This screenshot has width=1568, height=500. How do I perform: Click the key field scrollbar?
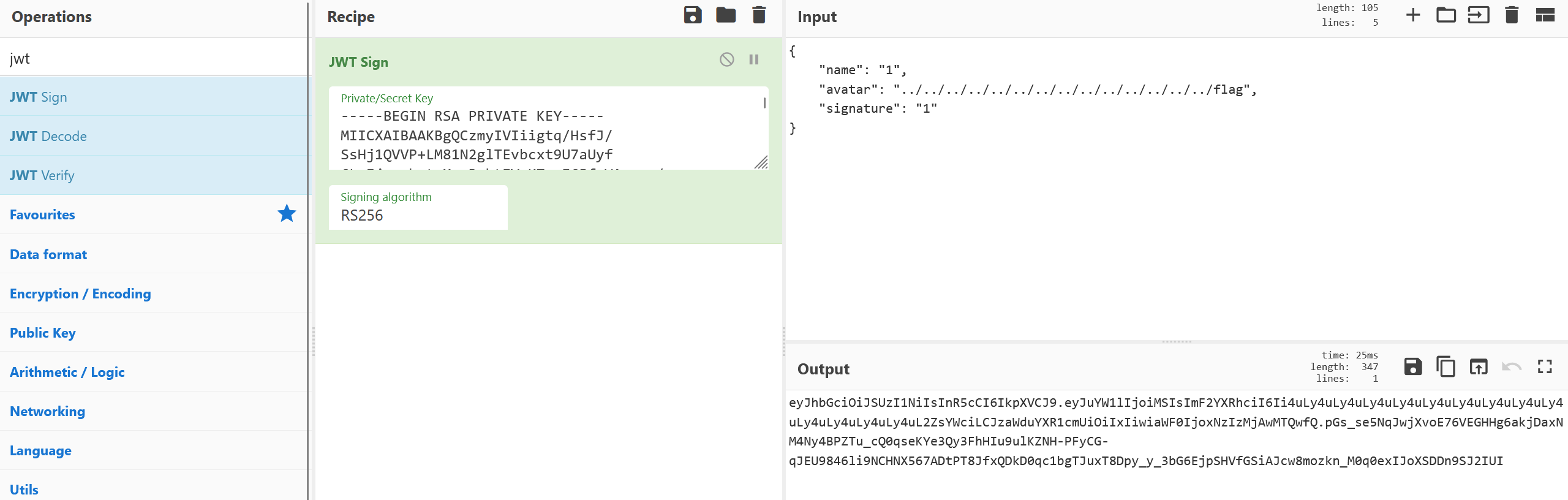pyautogui.click(x=764, y=103)
